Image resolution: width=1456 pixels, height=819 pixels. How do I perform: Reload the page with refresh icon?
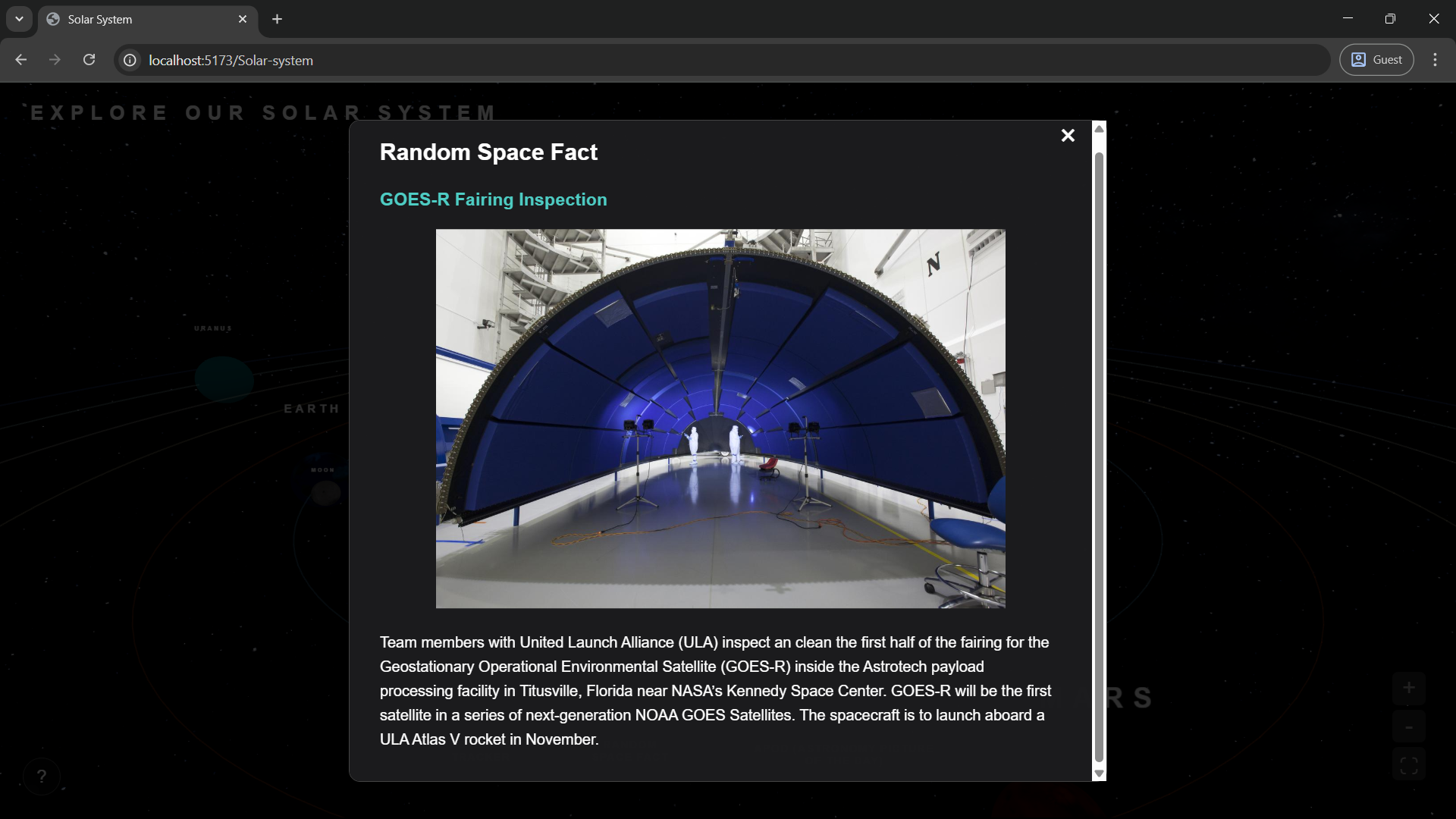tap(89, 60)
